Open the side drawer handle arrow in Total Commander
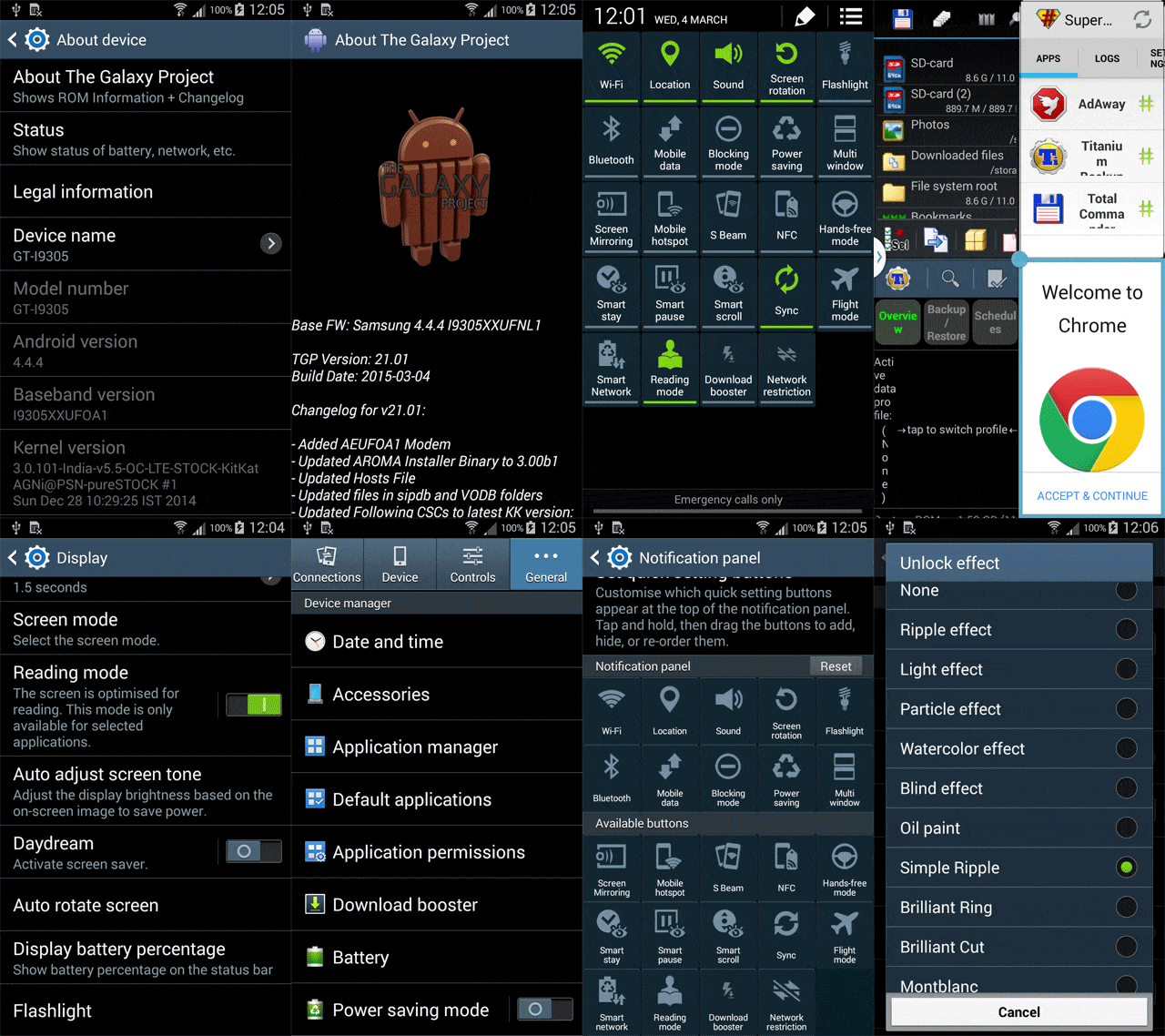Image resolution: width=1165 pixels, height=1036 pixels. [879, 257]
